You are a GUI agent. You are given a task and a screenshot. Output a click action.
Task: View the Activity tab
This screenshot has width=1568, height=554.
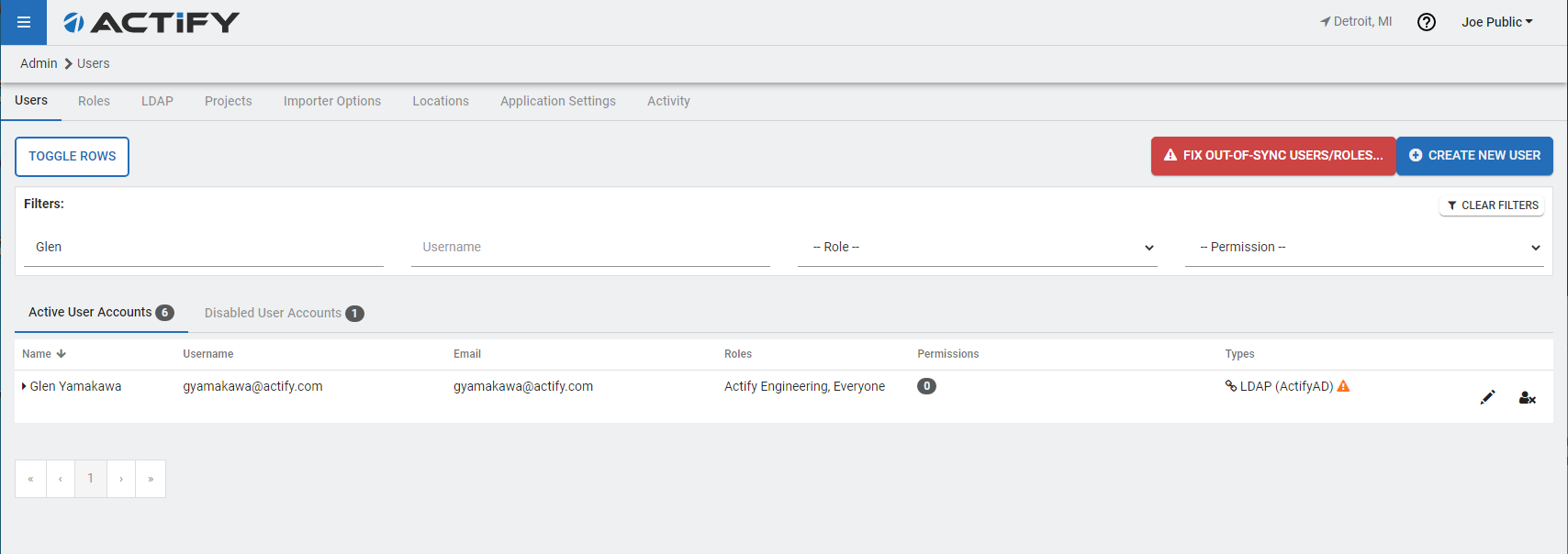coord(668,101)
